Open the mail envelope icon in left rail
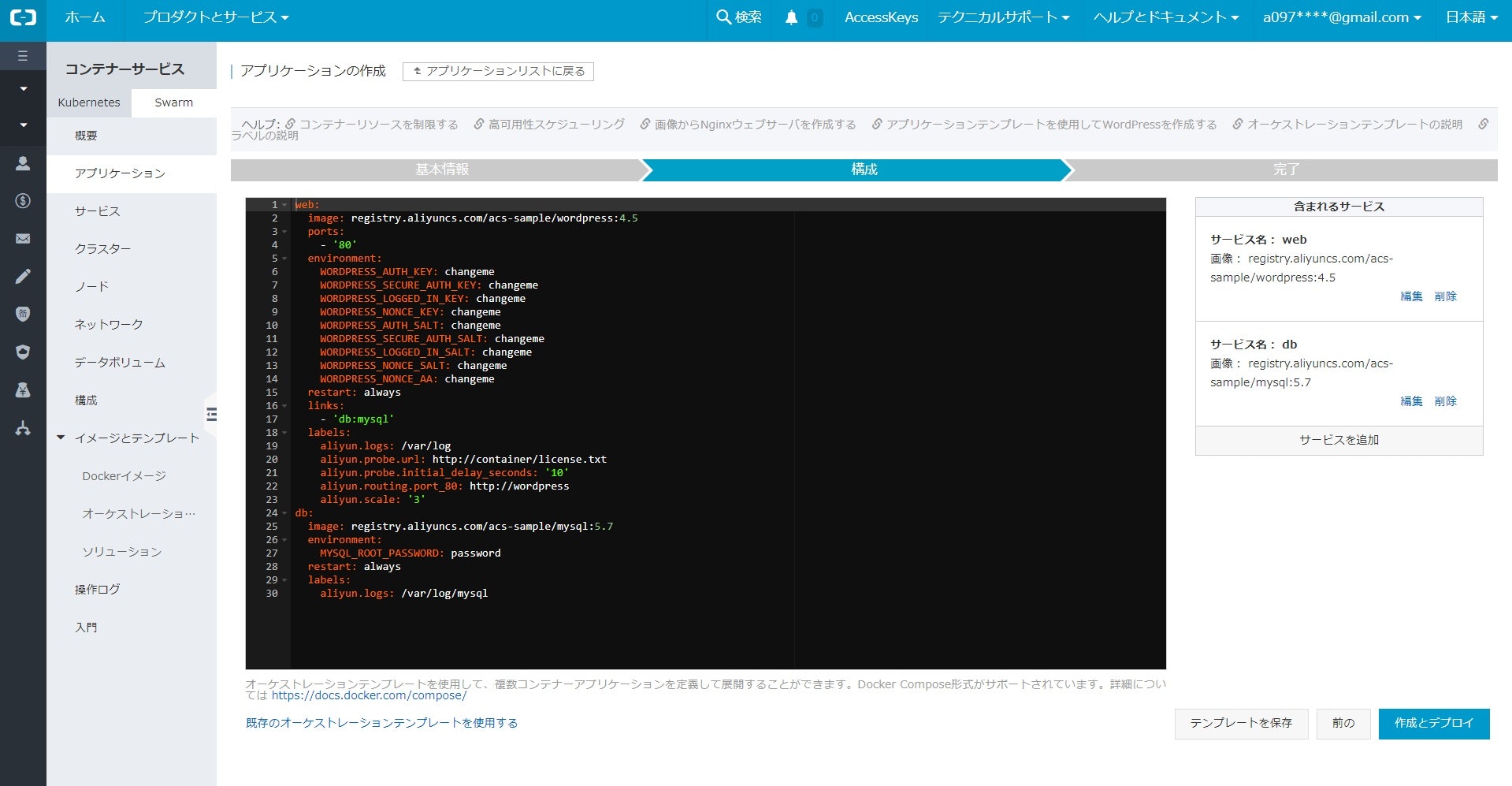Viewport: 1512px width, 786px height. pos(23,239)
